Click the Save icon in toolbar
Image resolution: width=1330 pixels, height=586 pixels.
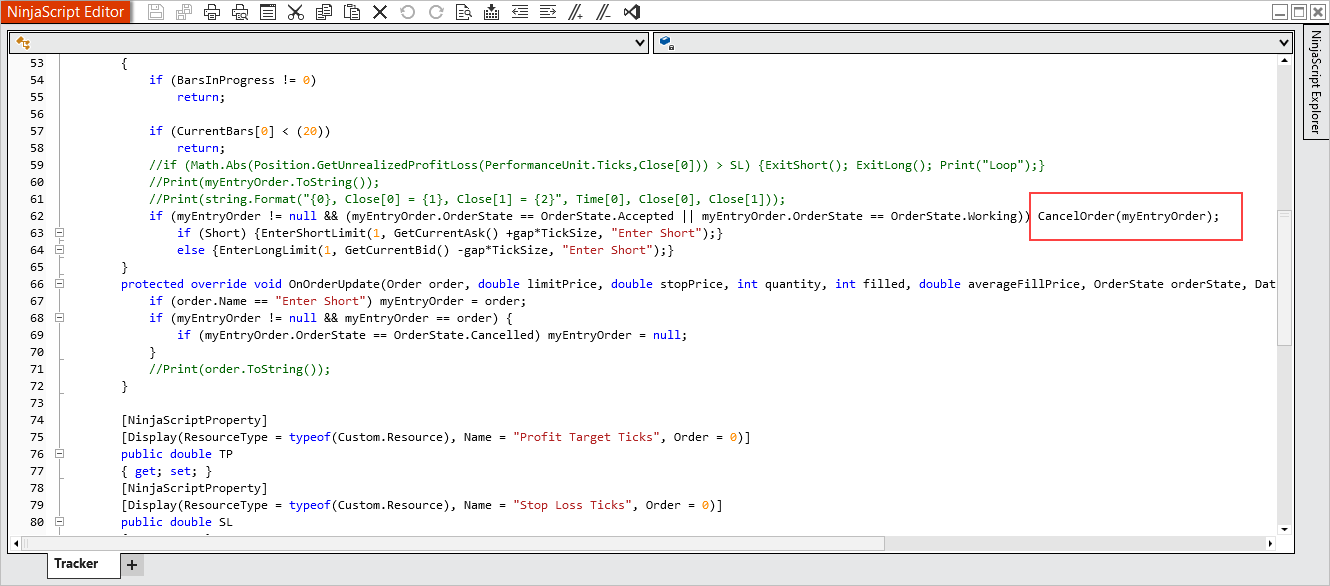pos(155,13)
